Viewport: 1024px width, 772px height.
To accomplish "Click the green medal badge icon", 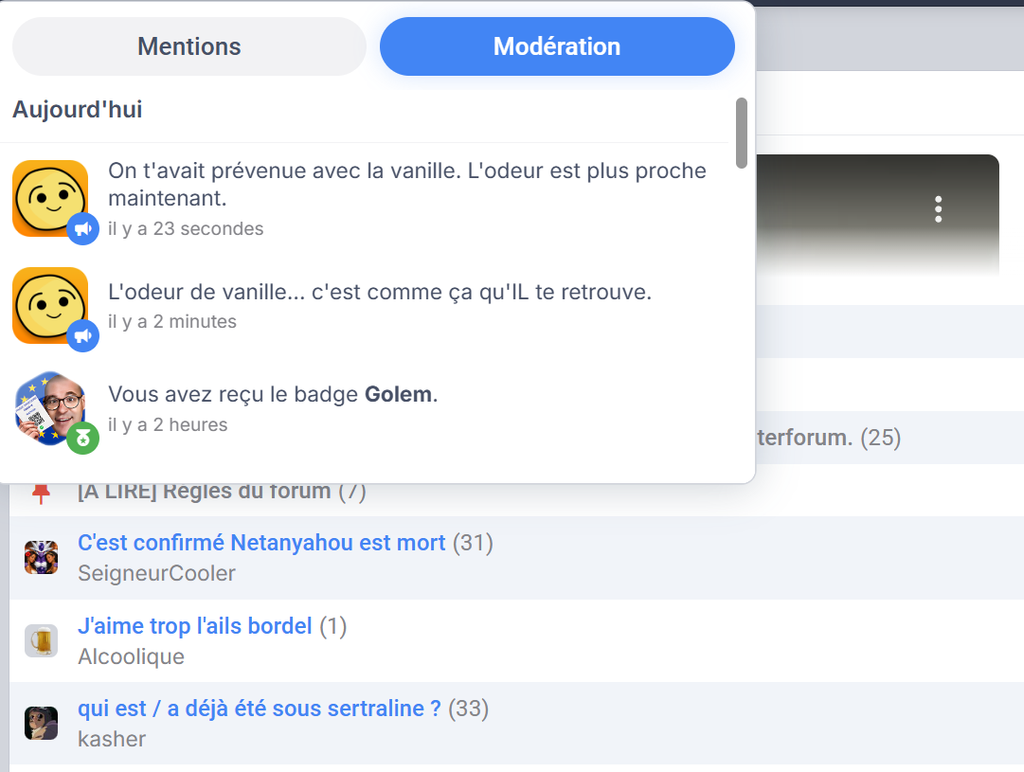I will coord(83,438).
